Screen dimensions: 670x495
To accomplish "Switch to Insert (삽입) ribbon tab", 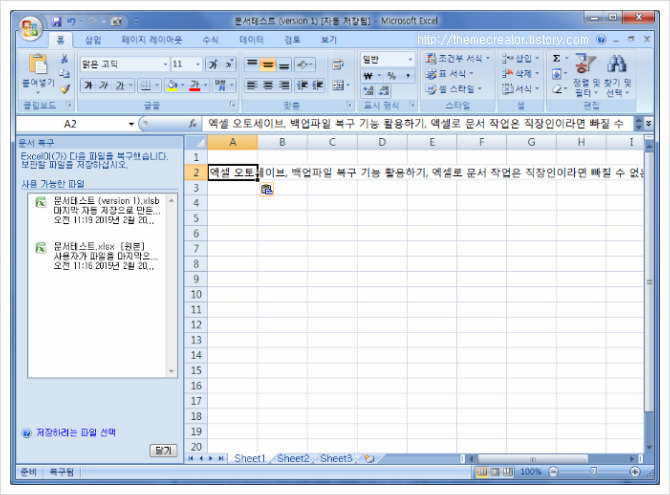I will tap(93, 40).
